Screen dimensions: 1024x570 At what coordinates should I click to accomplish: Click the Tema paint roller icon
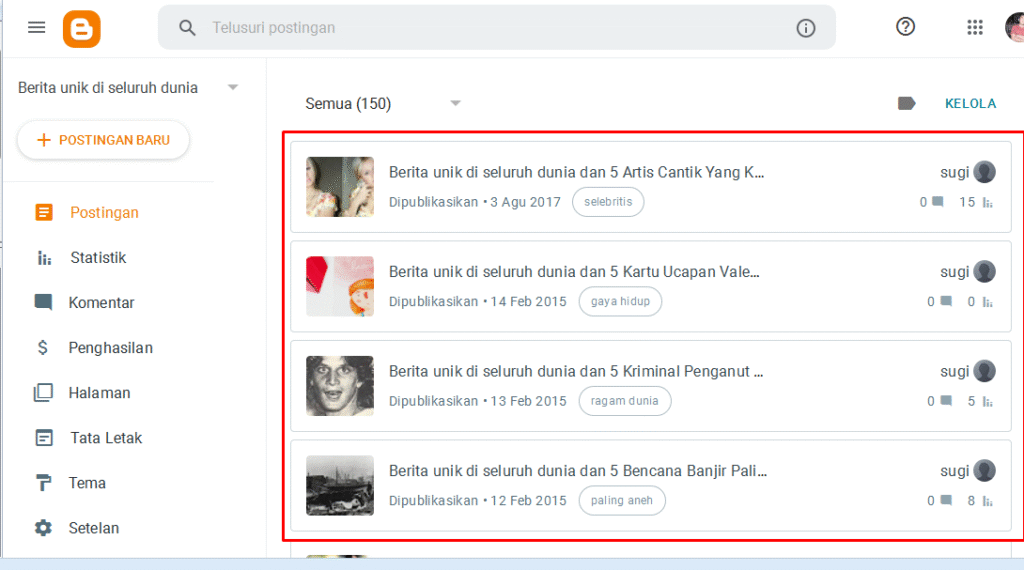tap(43, 483)
